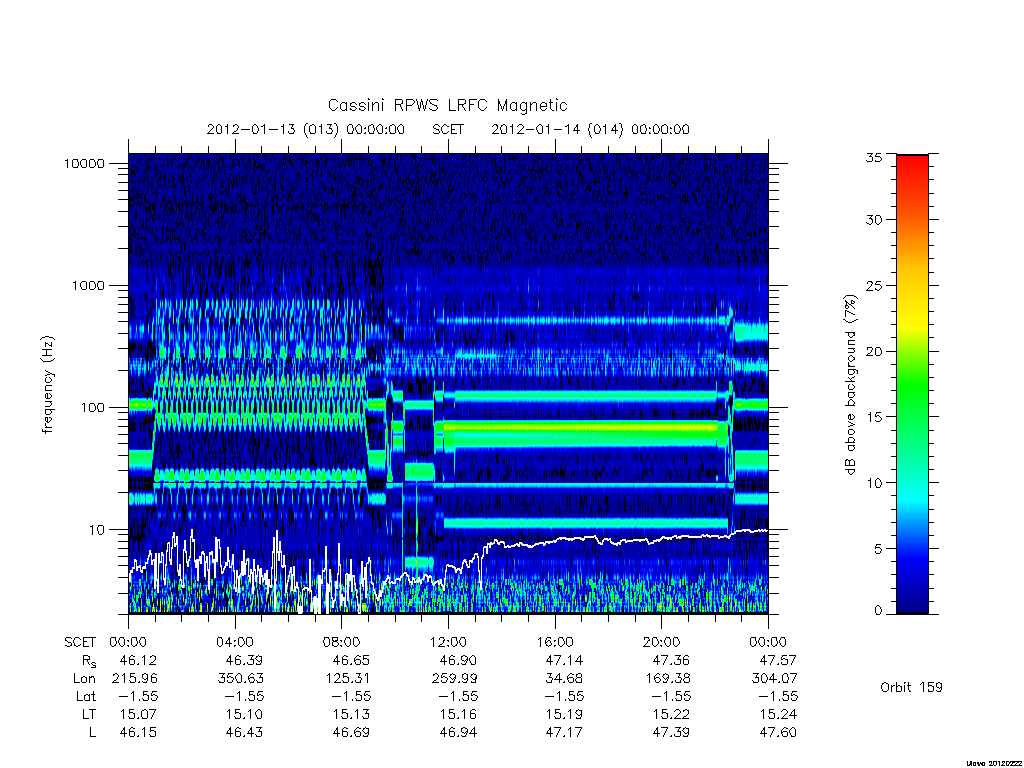Click LT value 15.10
1024x768 pixels.
pyautogui.click(x=244, y=714)
